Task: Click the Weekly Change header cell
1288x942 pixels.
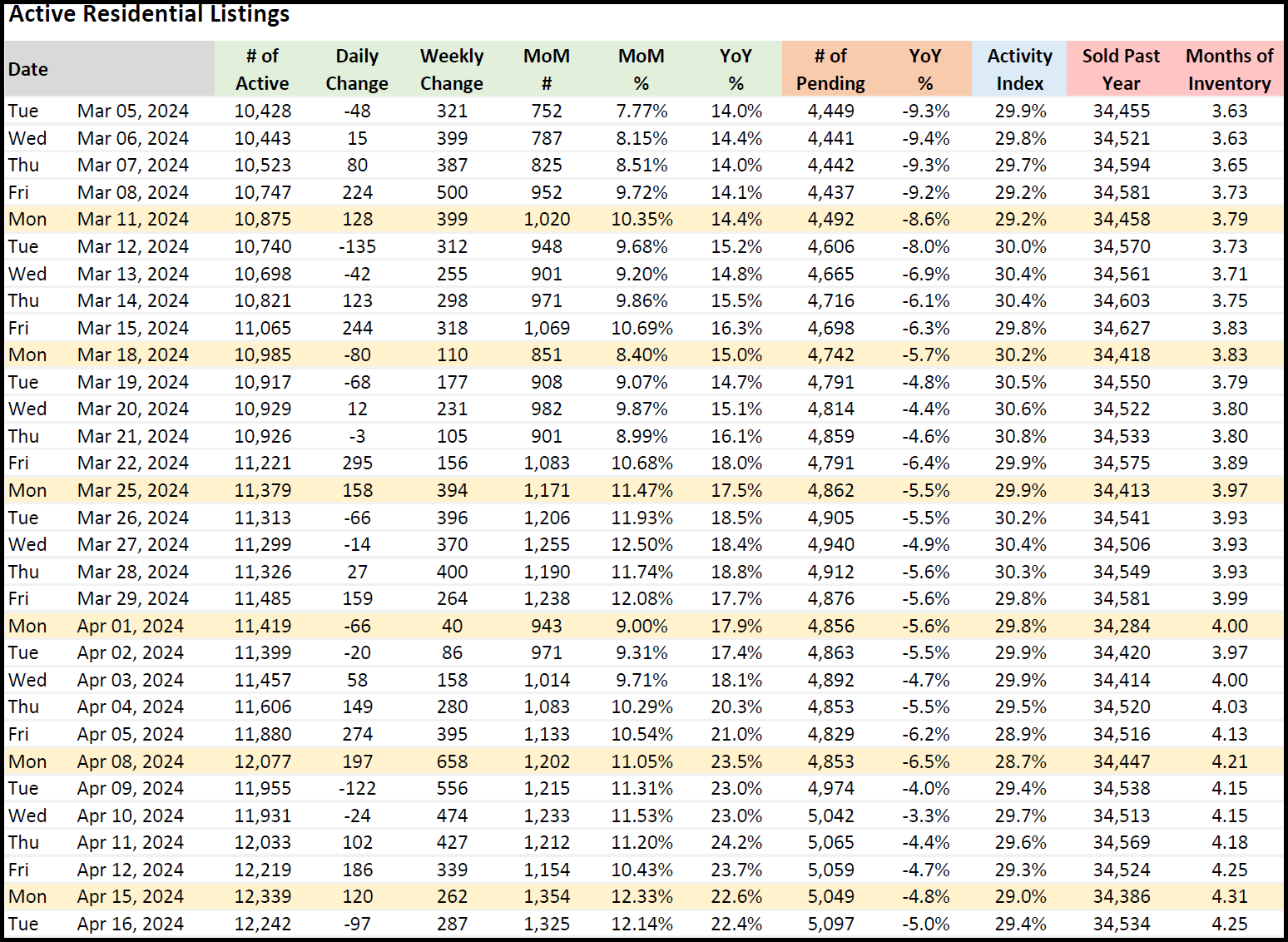Action: point(452,69)
